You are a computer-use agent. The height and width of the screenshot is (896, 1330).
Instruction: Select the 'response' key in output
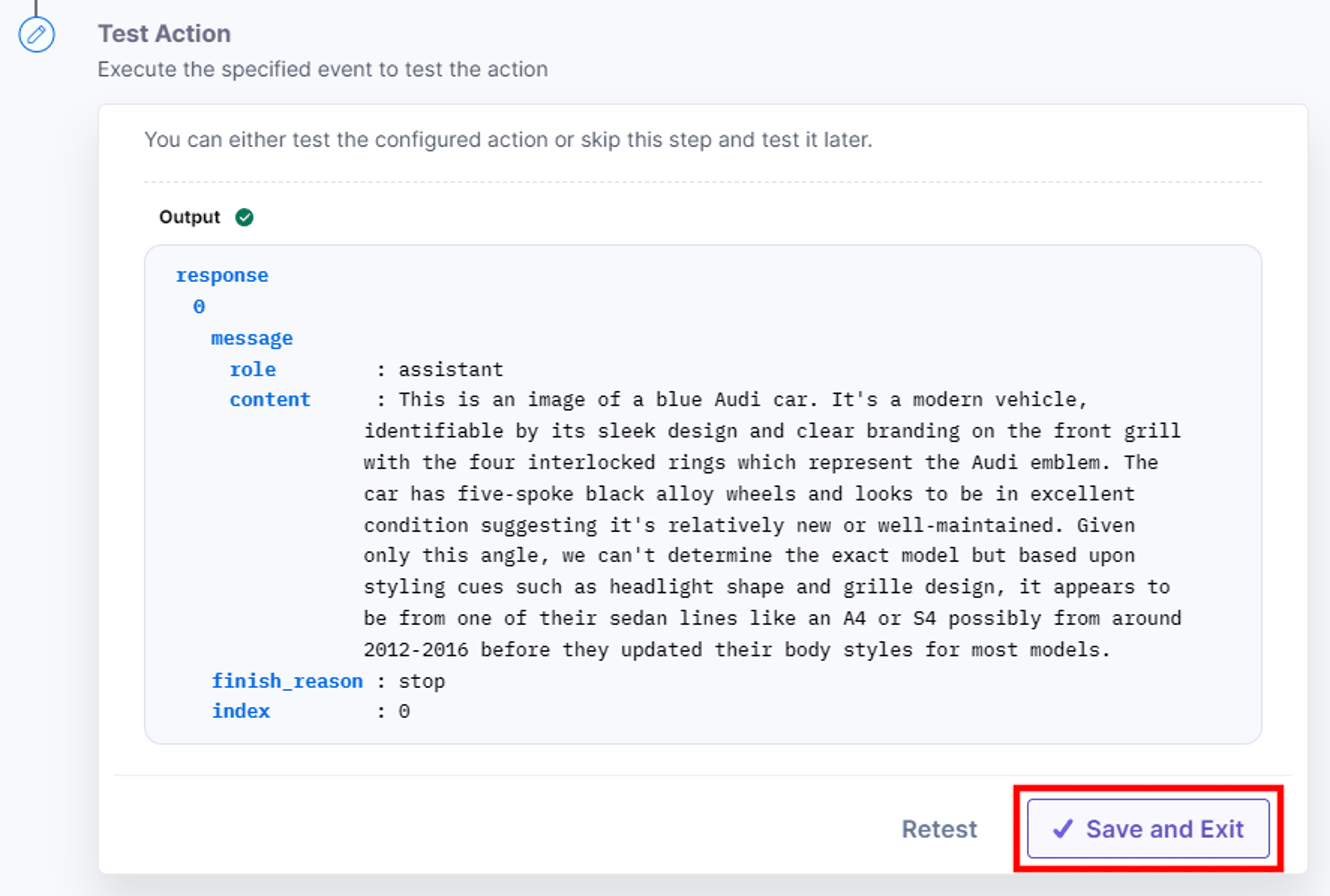[x=222, y=276]
